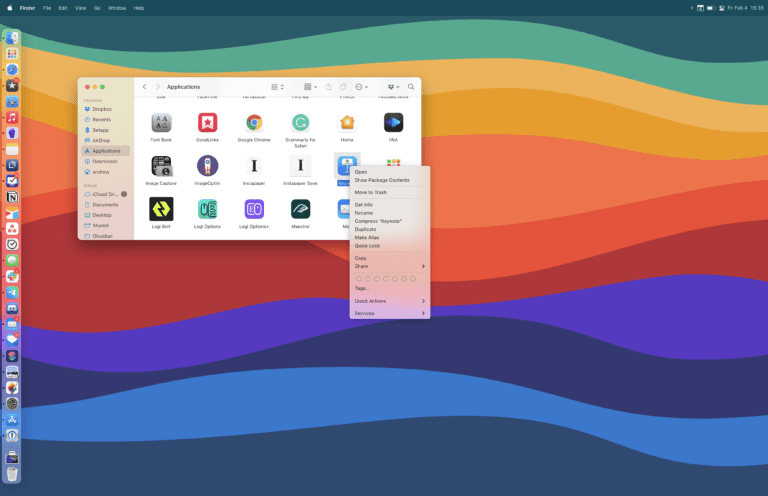Click the Finder search magnifier icon
The image size is (768, 496).
[x=411, y=87]
